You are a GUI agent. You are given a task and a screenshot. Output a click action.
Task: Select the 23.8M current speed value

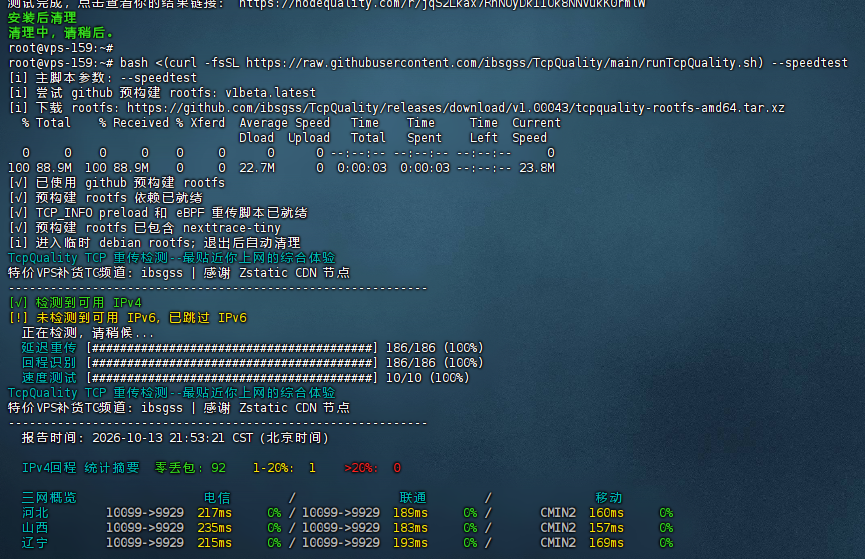pos(537,168)
